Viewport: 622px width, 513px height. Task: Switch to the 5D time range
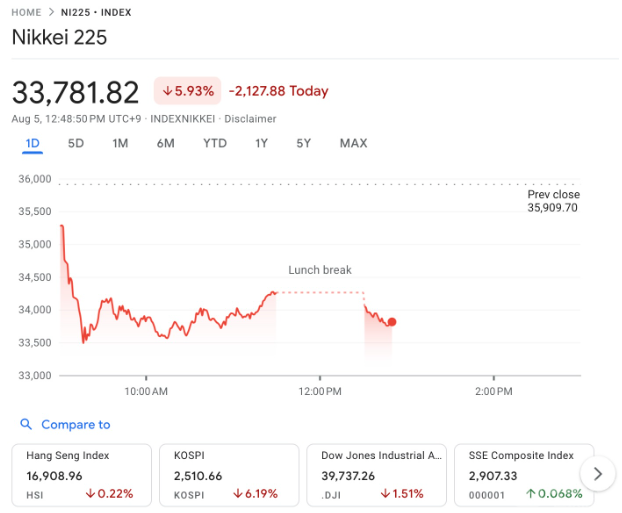coord(76,143)
